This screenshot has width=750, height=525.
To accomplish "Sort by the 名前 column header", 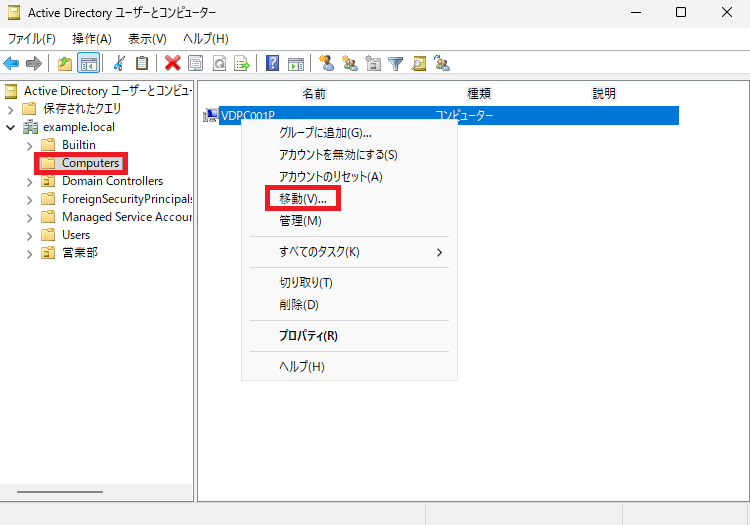I will point(314,93).
